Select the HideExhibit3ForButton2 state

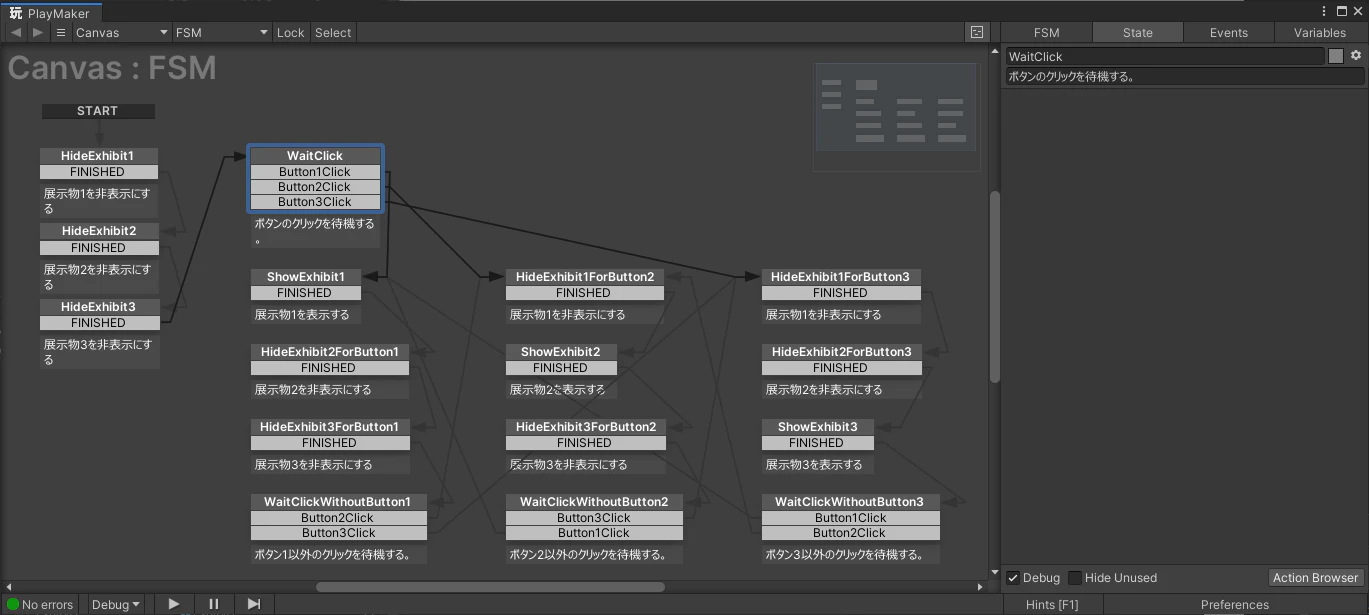[x=585, y=427]
